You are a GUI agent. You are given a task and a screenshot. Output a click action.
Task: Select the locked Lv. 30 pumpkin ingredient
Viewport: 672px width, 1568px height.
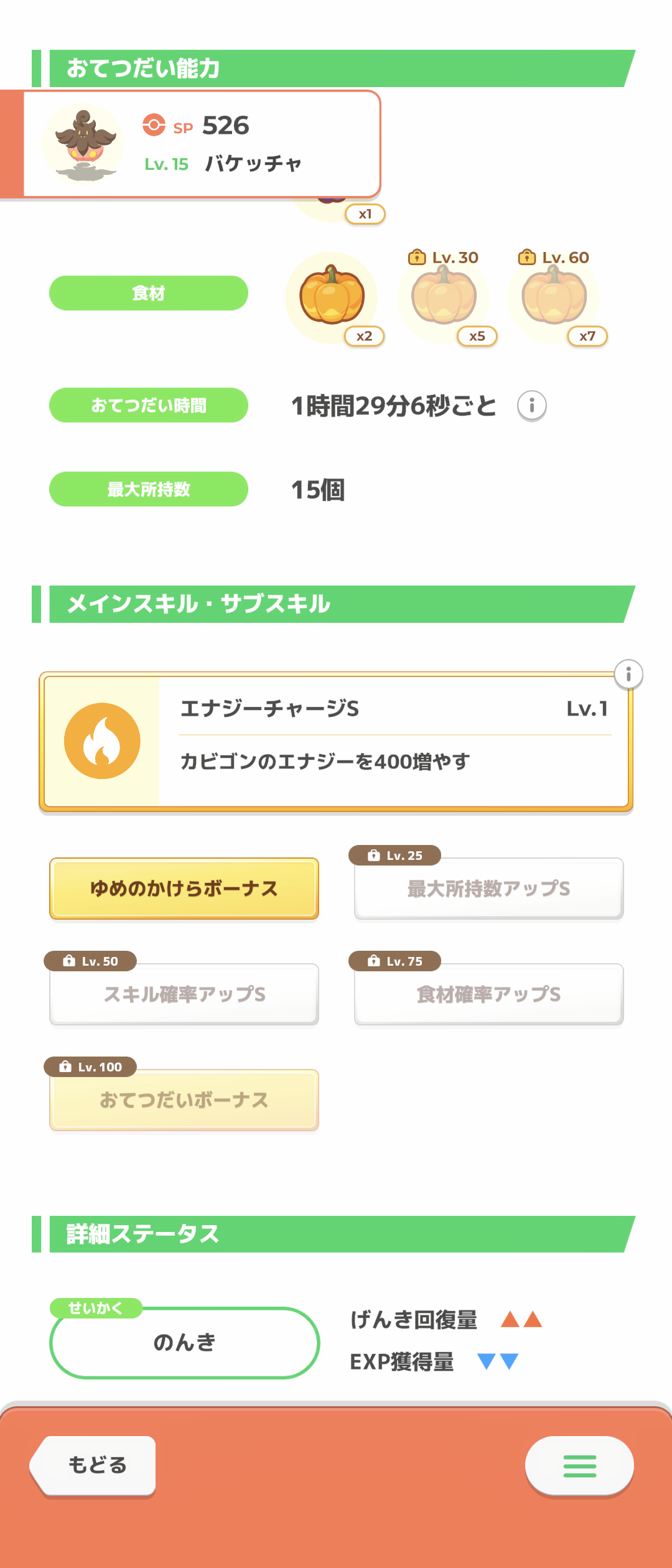pos(444,296)
